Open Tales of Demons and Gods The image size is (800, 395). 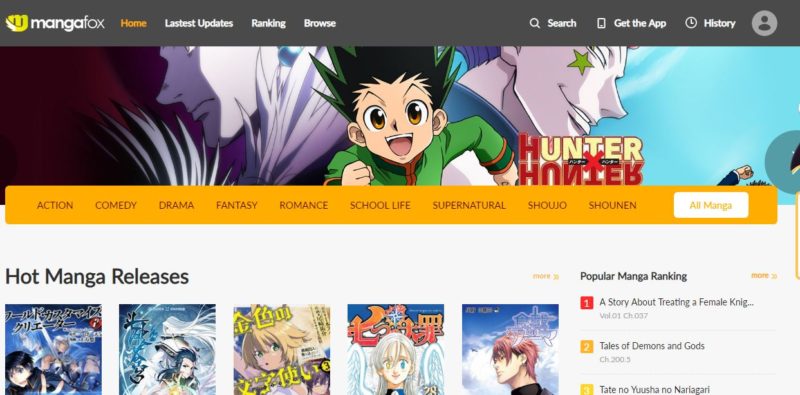click(652, 346)
